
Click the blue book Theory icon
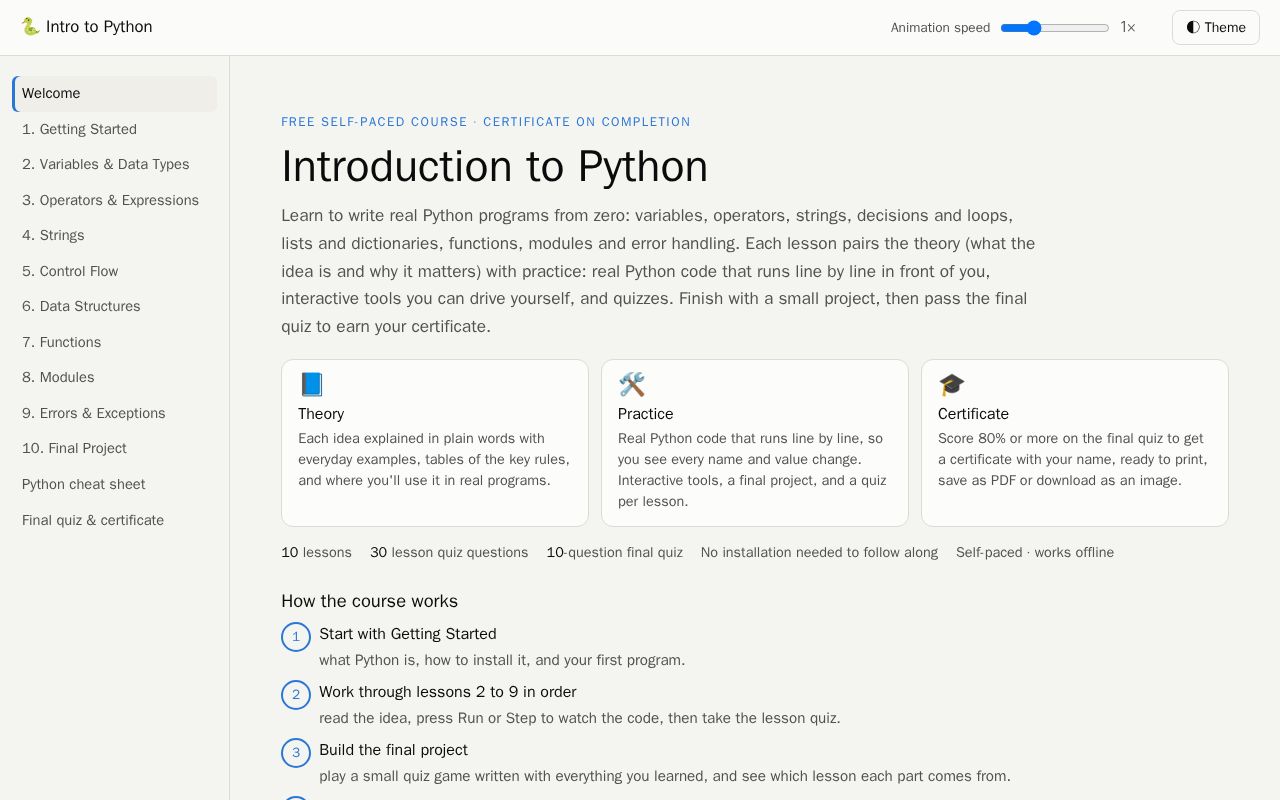click(x=311, y=385)
